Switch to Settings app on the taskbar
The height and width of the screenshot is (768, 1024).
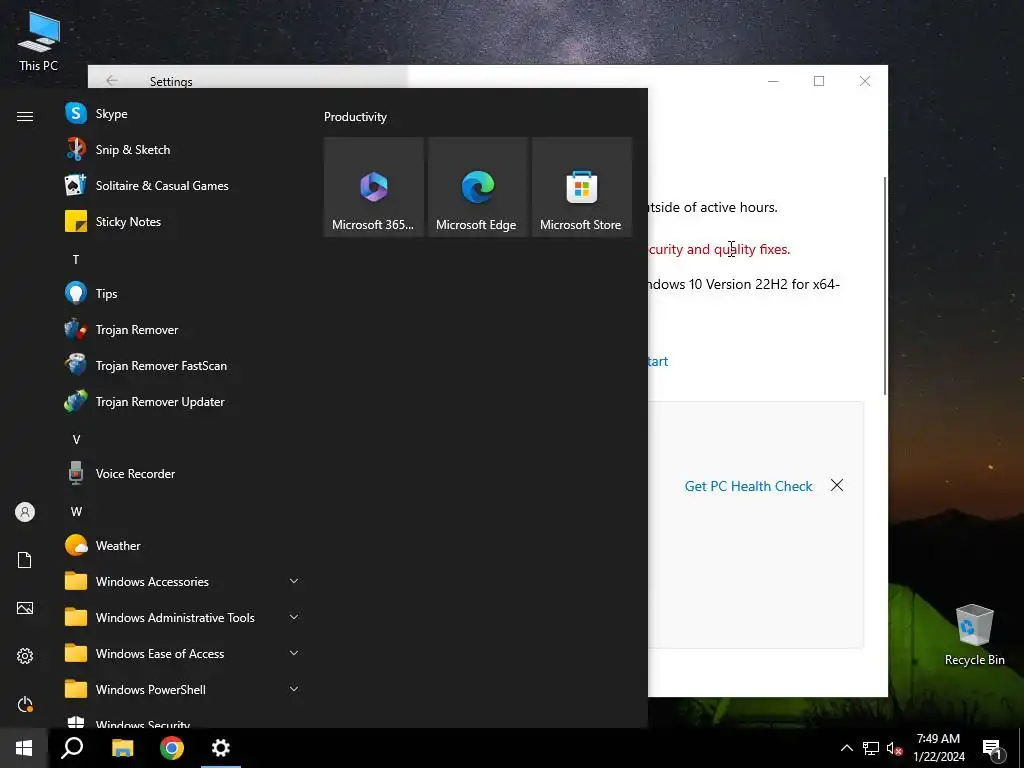221,748
